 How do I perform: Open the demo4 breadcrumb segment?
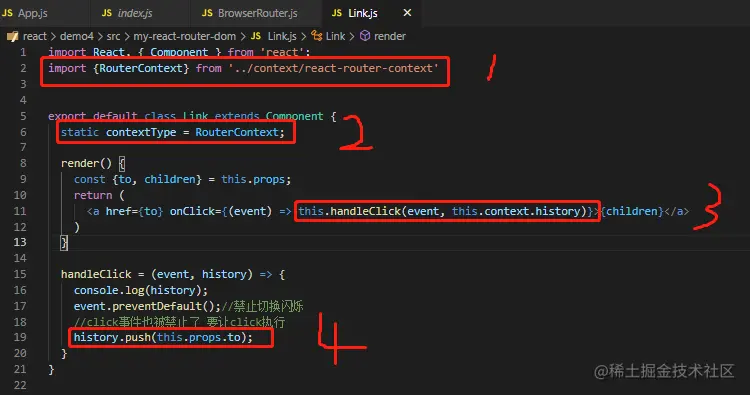77,36
